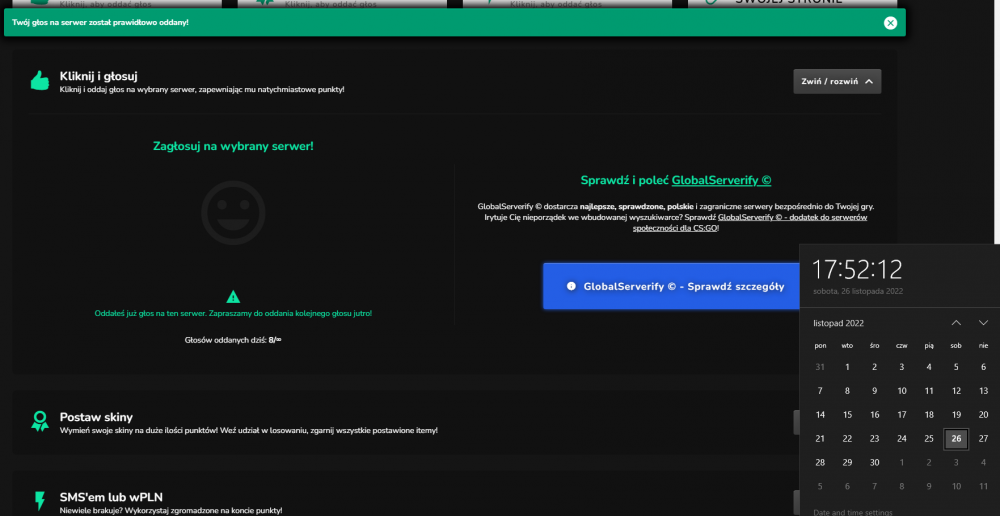Select greyed day 31 of previous month
1000x516 pixels.
click(820, 367)
